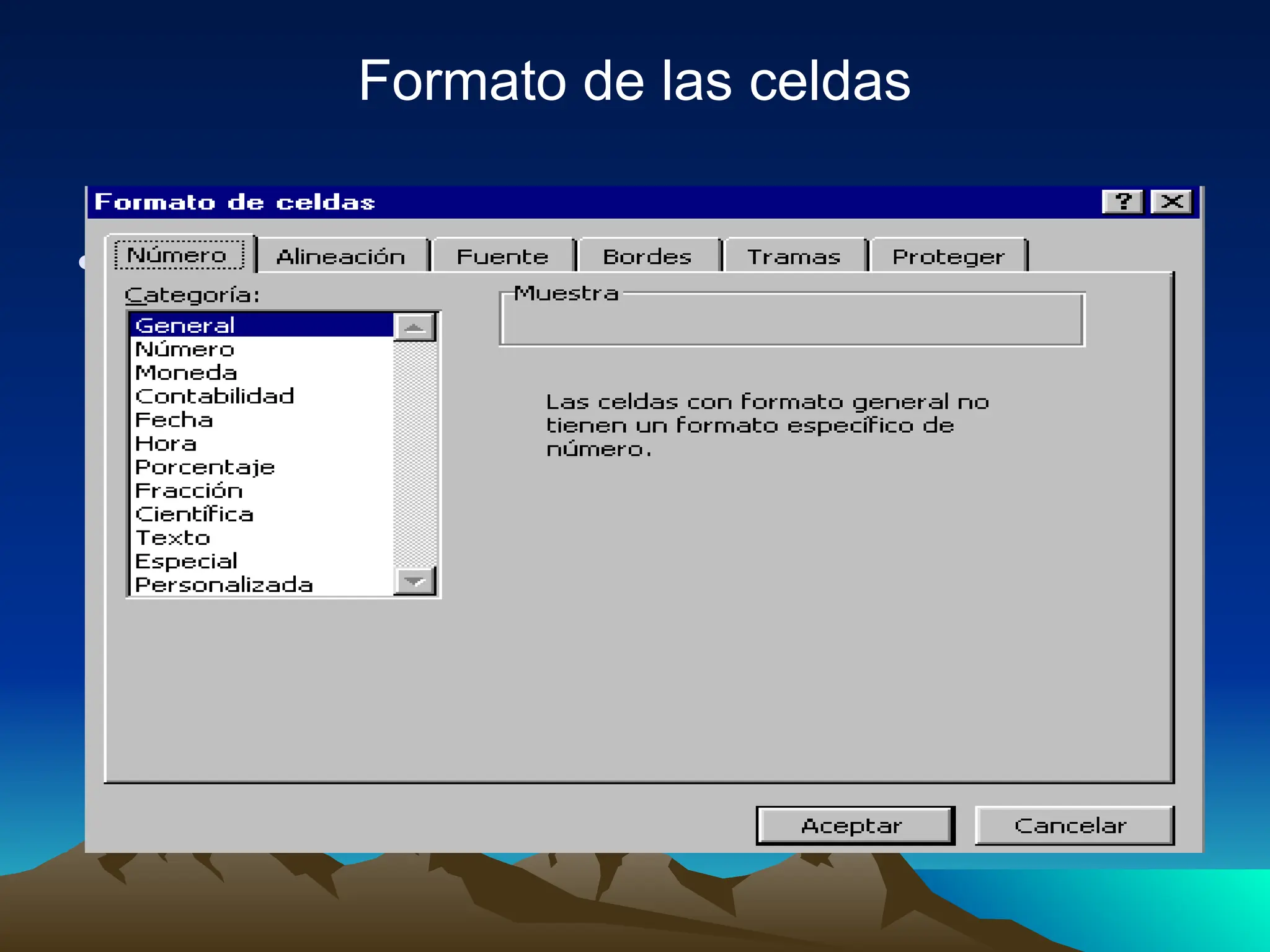
Task: Pick the Contabilidad category
Action: point(262,396)
